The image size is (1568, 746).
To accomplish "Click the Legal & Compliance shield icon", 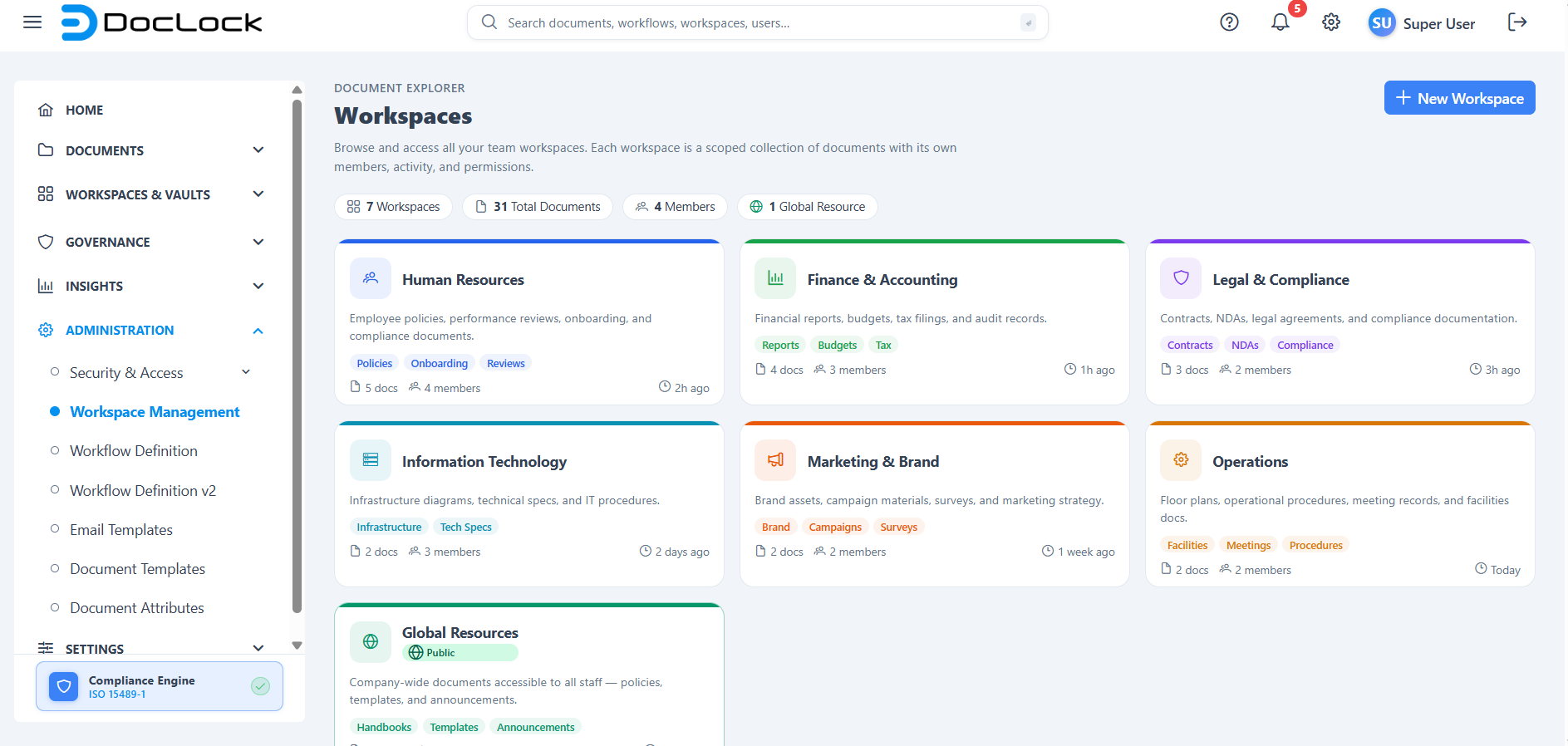I will click(1181, 278).
